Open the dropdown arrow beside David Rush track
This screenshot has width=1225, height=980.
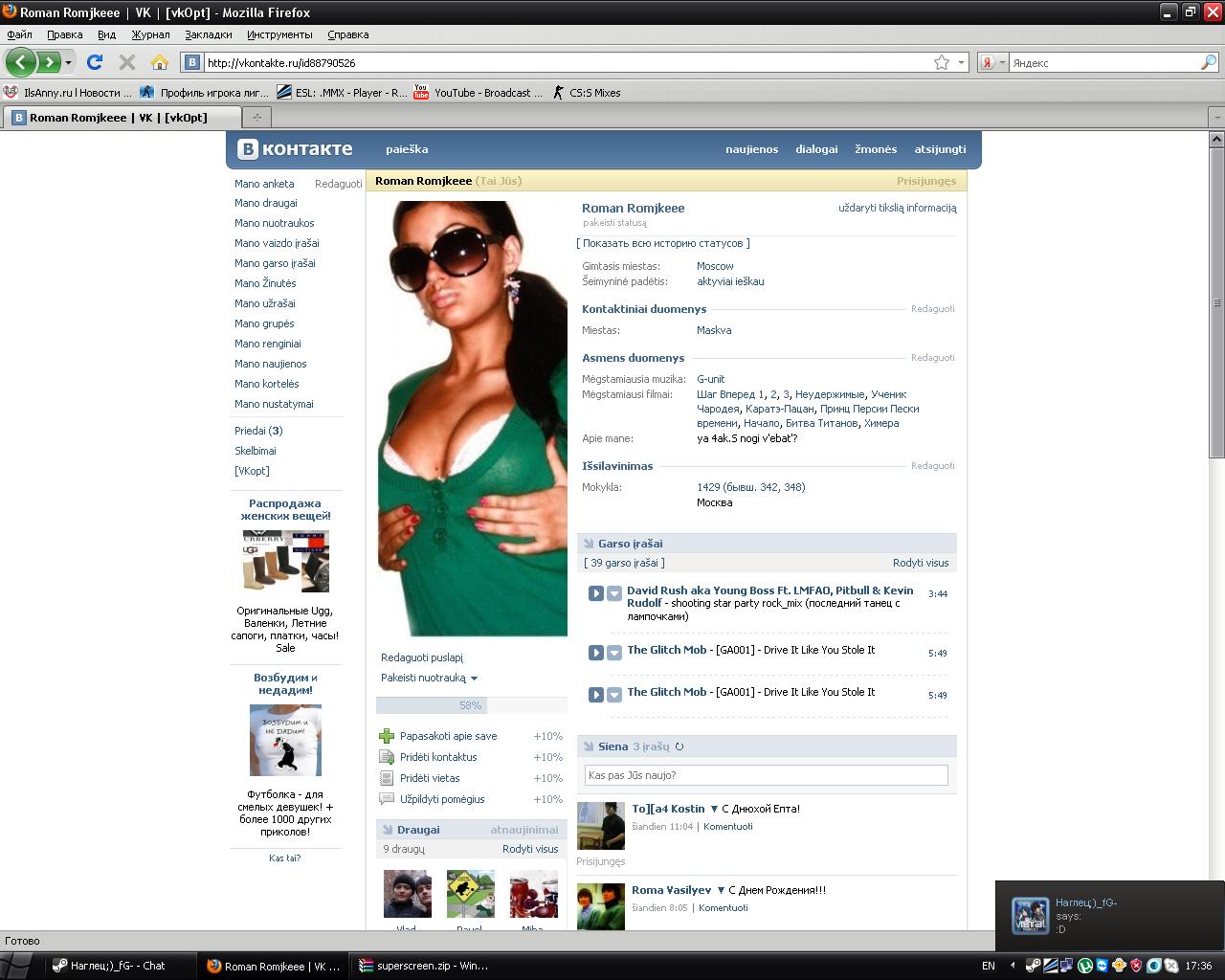coord(614,593)
